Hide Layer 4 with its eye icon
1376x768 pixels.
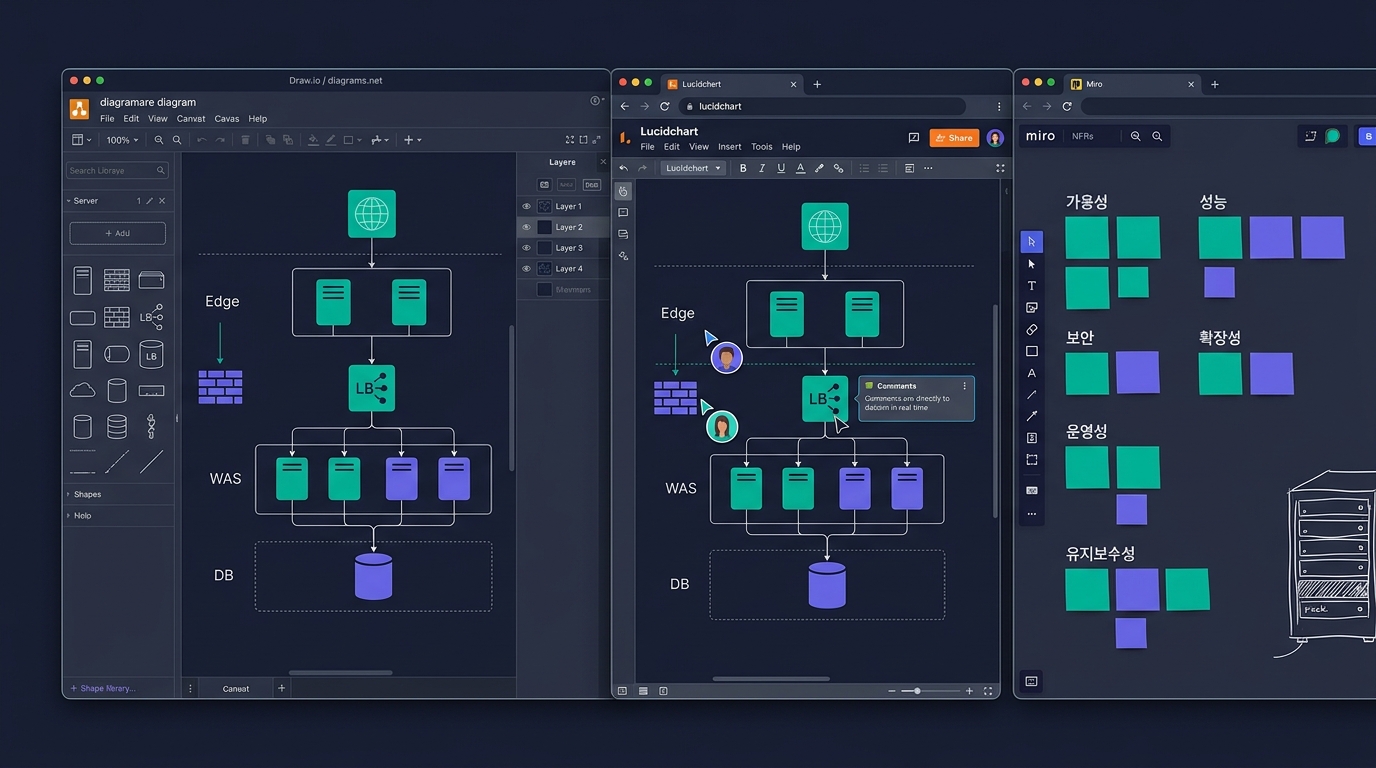pos(527,269)
